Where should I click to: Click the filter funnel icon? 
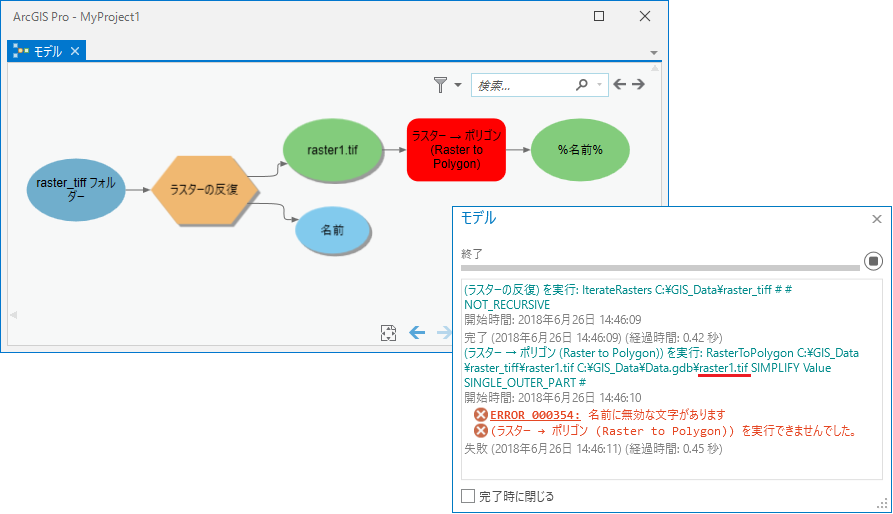point(440,85)
